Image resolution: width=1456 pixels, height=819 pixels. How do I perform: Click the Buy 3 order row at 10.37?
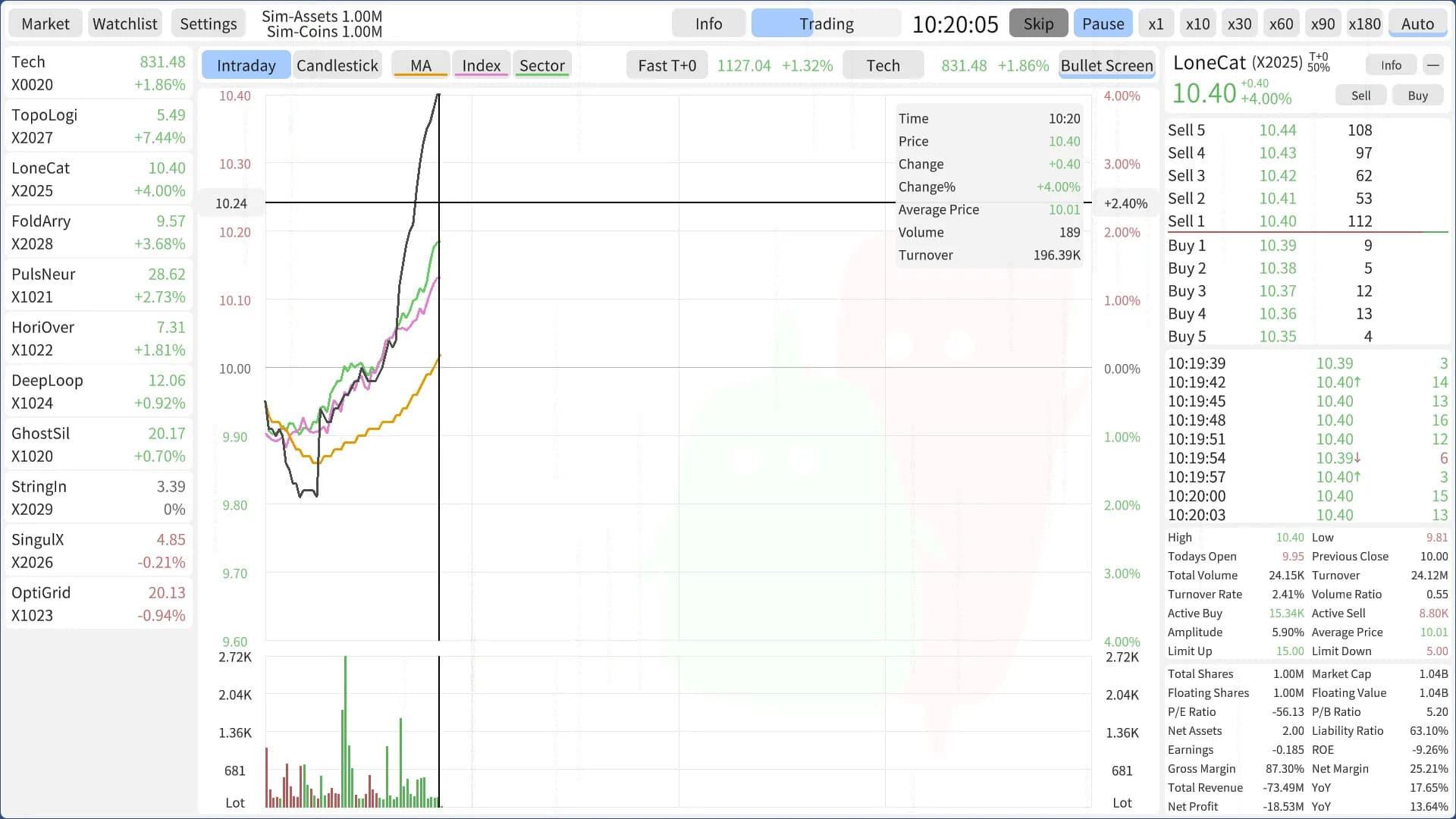(x=1307, y=291)
